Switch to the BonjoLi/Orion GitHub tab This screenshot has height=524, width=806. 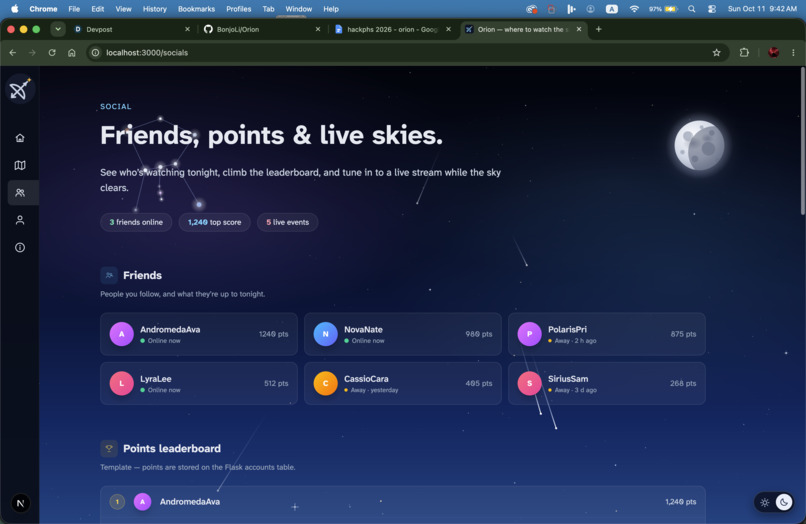click(x=262, y=29)
